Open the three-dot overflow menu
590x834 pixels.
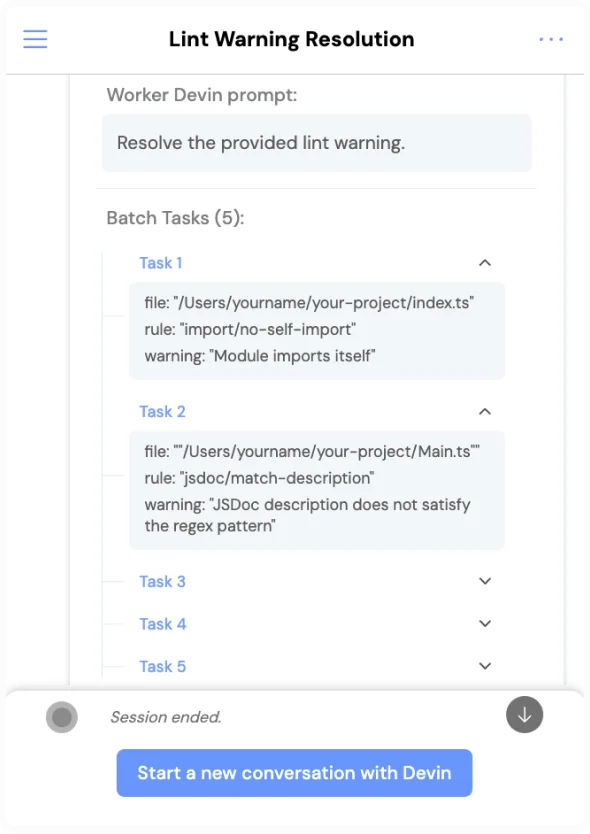click(x=551, y=39)
